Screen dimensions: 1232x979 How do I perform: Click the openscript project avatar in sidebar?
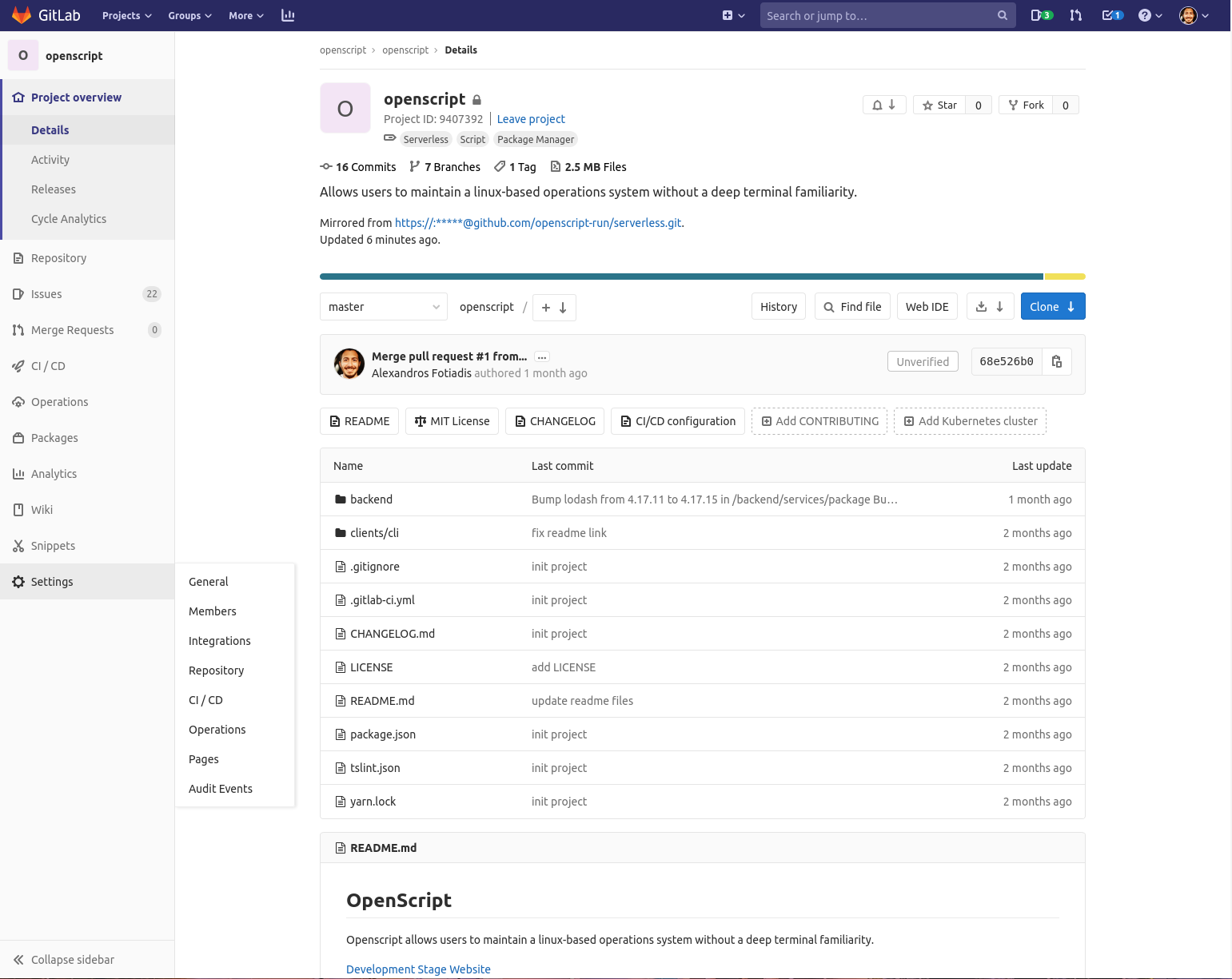[23, 55]
